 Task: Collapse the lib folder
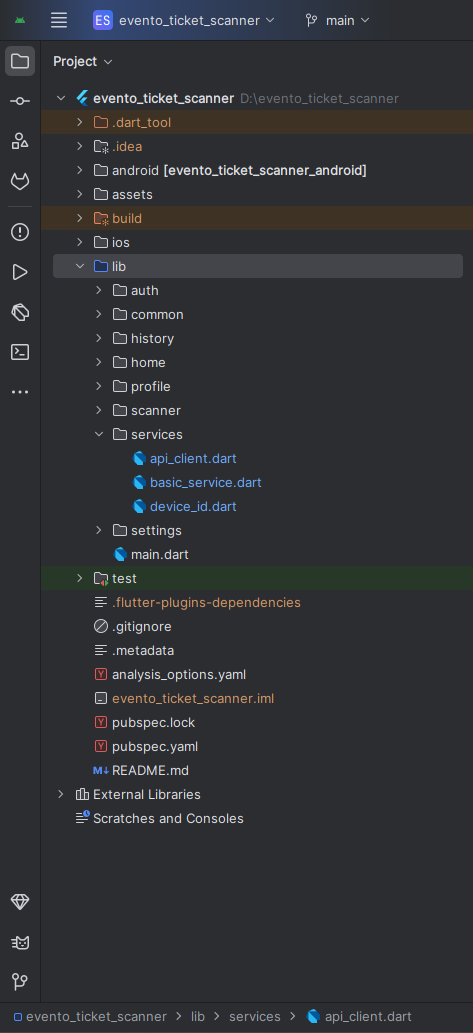(80, 267)
